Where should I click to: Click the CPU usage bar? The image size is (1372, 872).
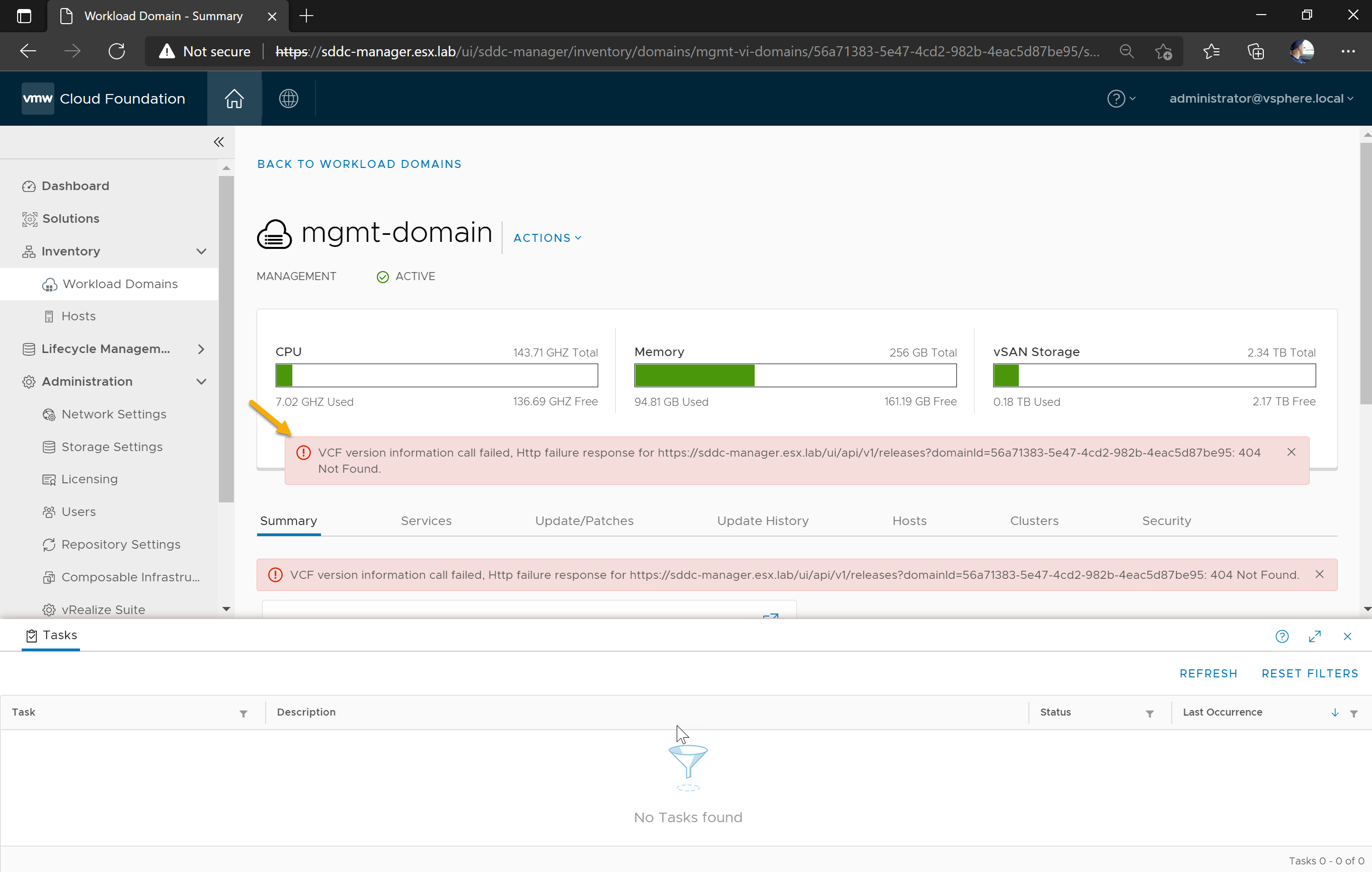[436, 375]
